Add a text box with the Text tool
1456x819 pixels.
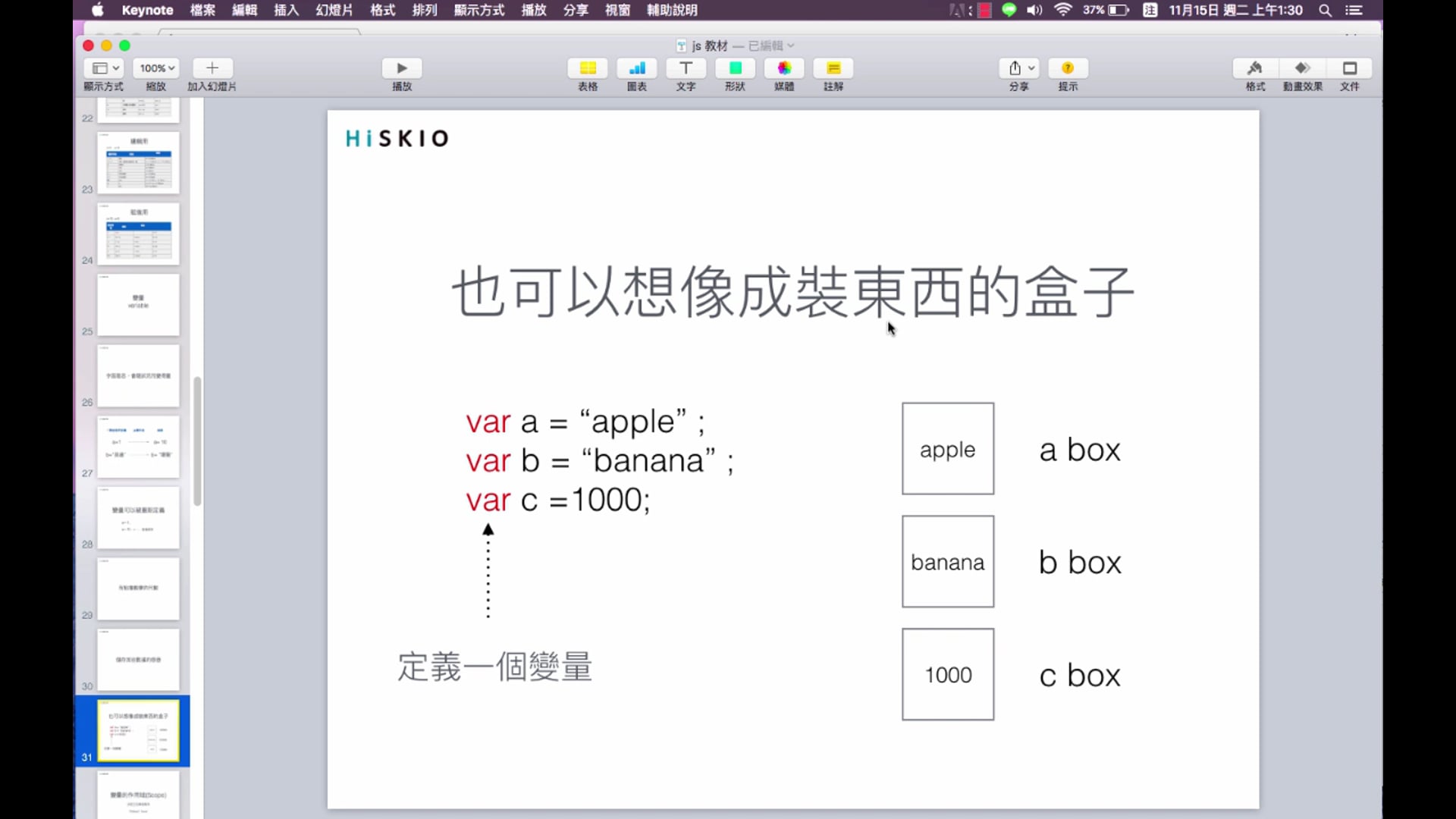[686, 68]
